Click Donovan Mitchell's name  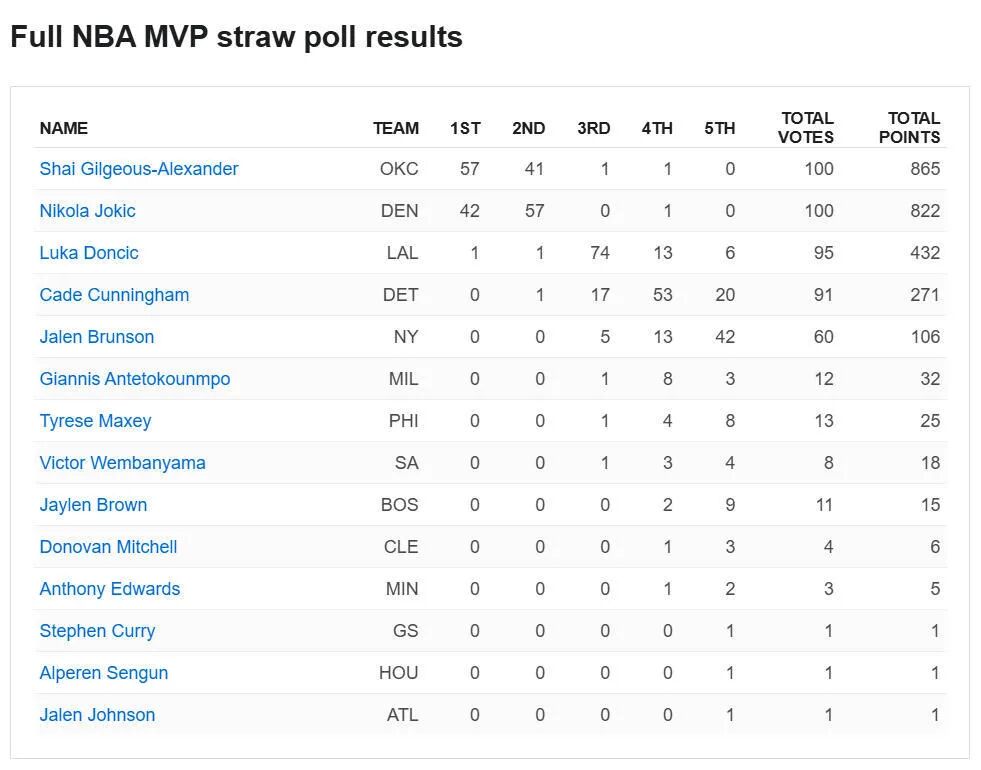click(108, 547)
